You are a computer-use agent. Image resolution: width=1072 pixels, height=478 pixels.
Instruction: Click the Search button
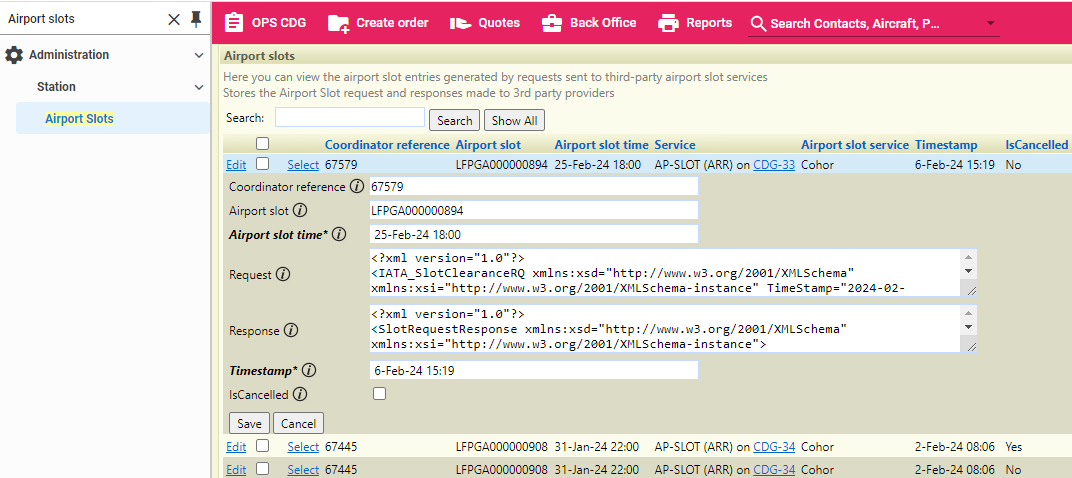point(455,120)
